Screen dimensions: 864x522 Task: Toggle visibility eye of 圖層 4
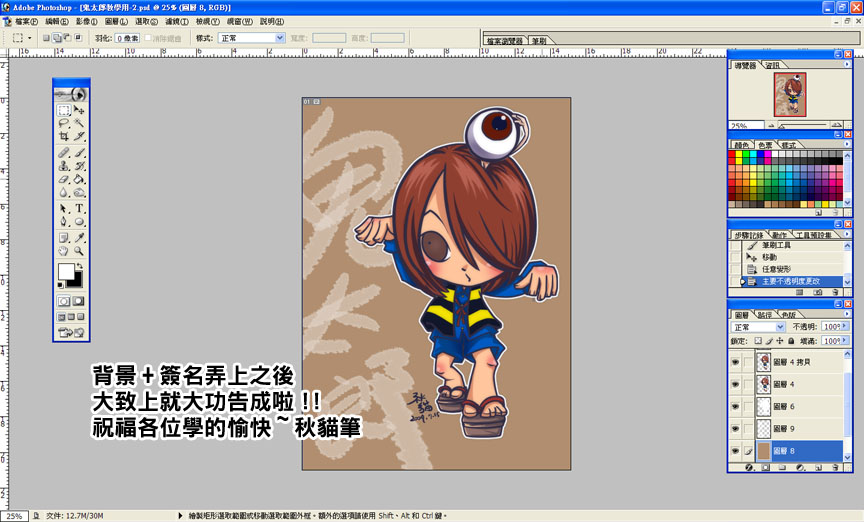[x=735, y=384]
